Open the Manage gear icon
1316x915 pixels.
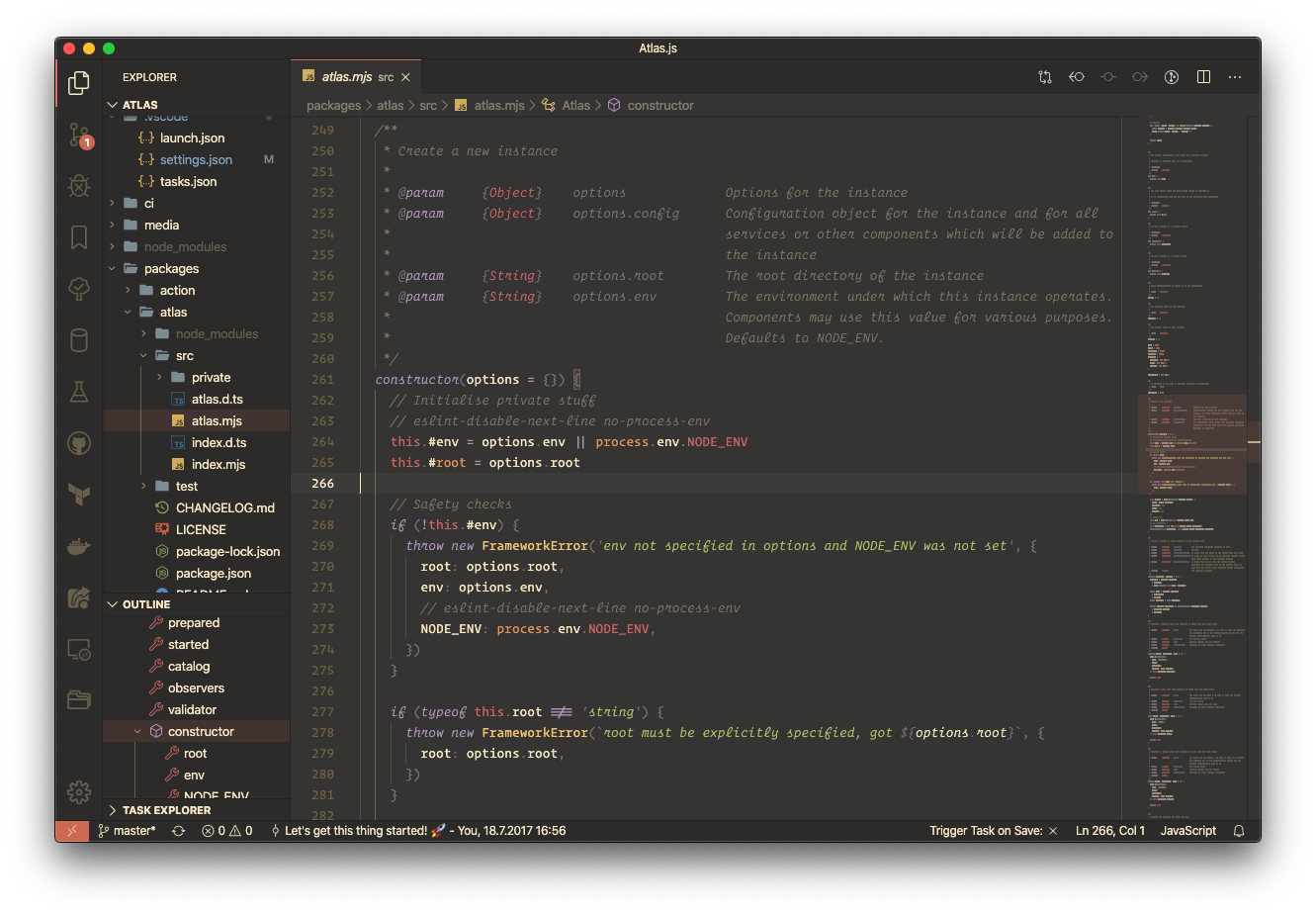point(79,792)
